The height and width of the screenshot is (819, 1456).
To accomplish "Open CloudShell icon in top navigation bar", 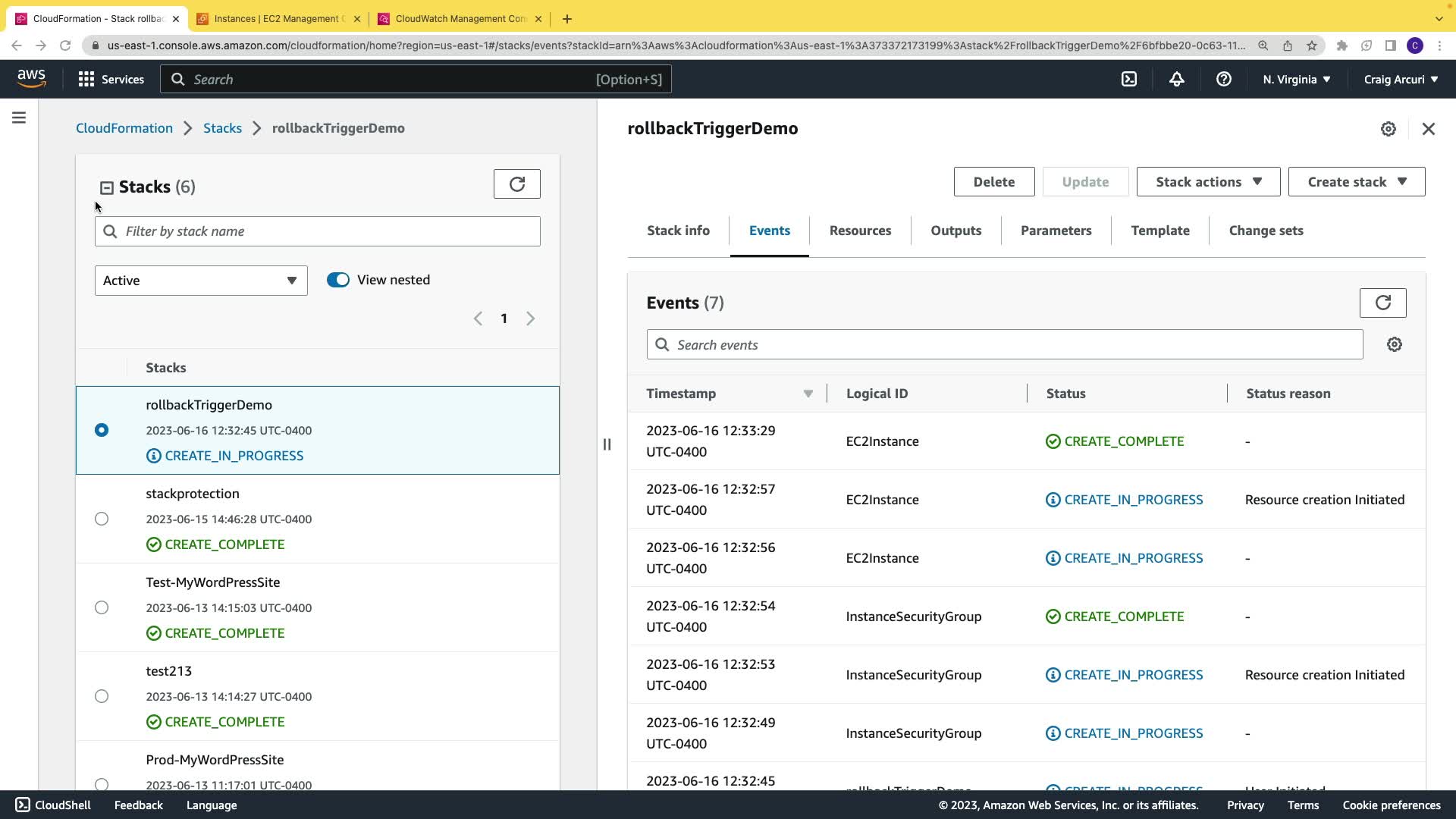I will (x=1129, y=79).
